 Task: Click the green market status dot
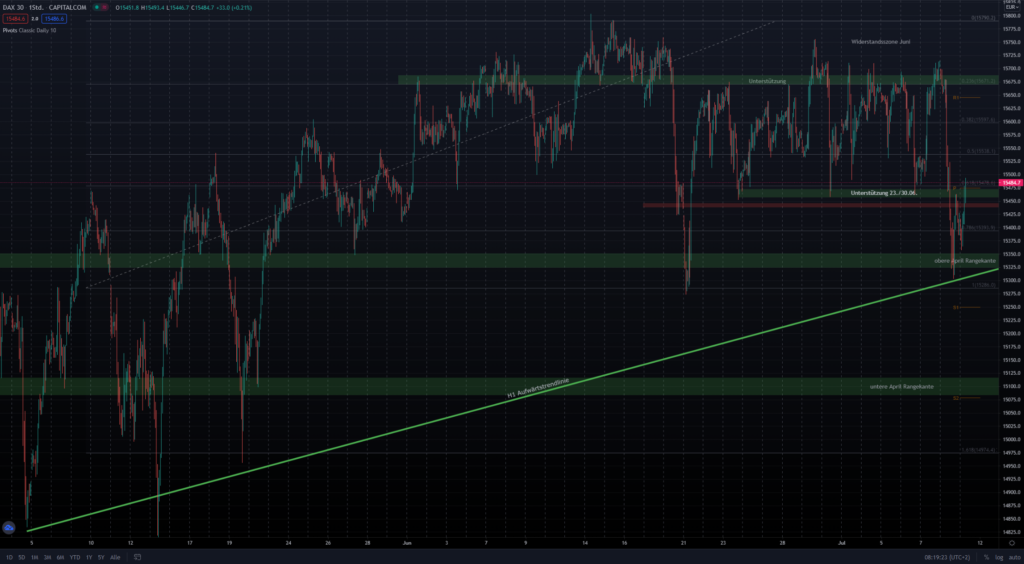(97, 7)
